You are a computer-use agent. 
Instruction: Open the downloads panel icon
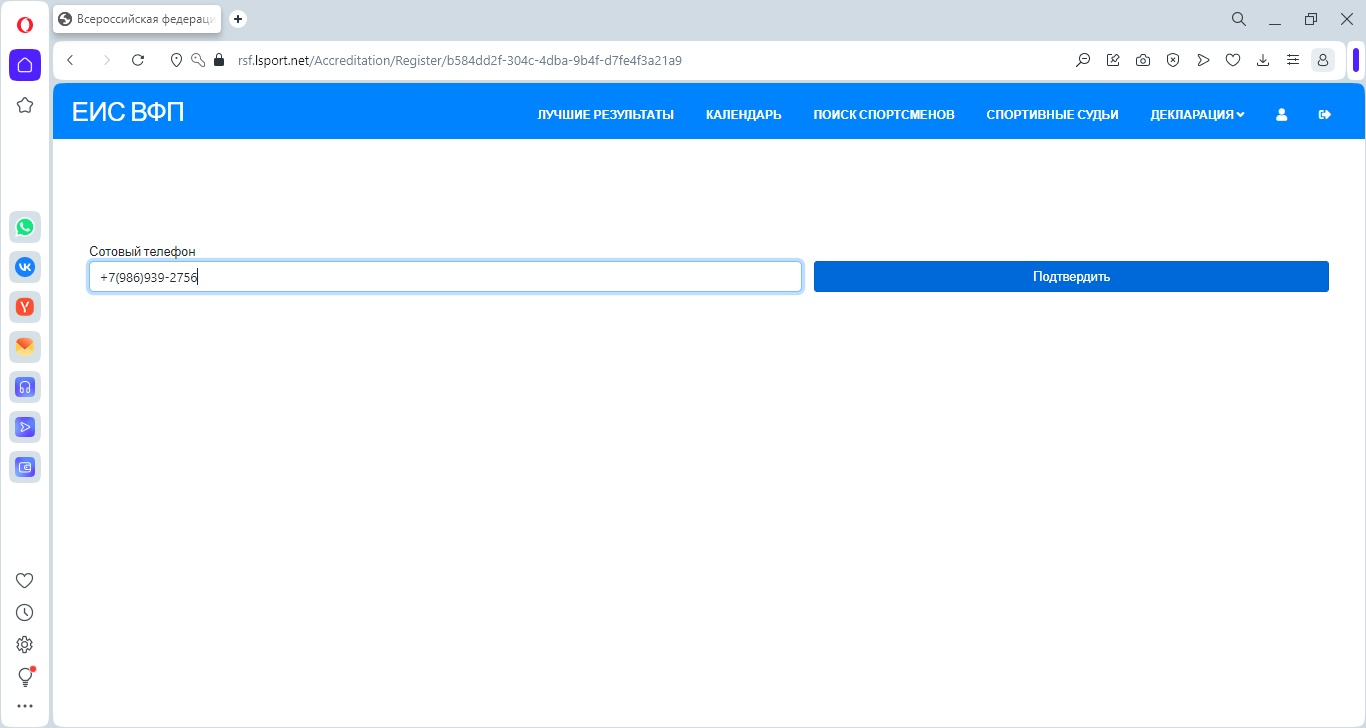1263,60
